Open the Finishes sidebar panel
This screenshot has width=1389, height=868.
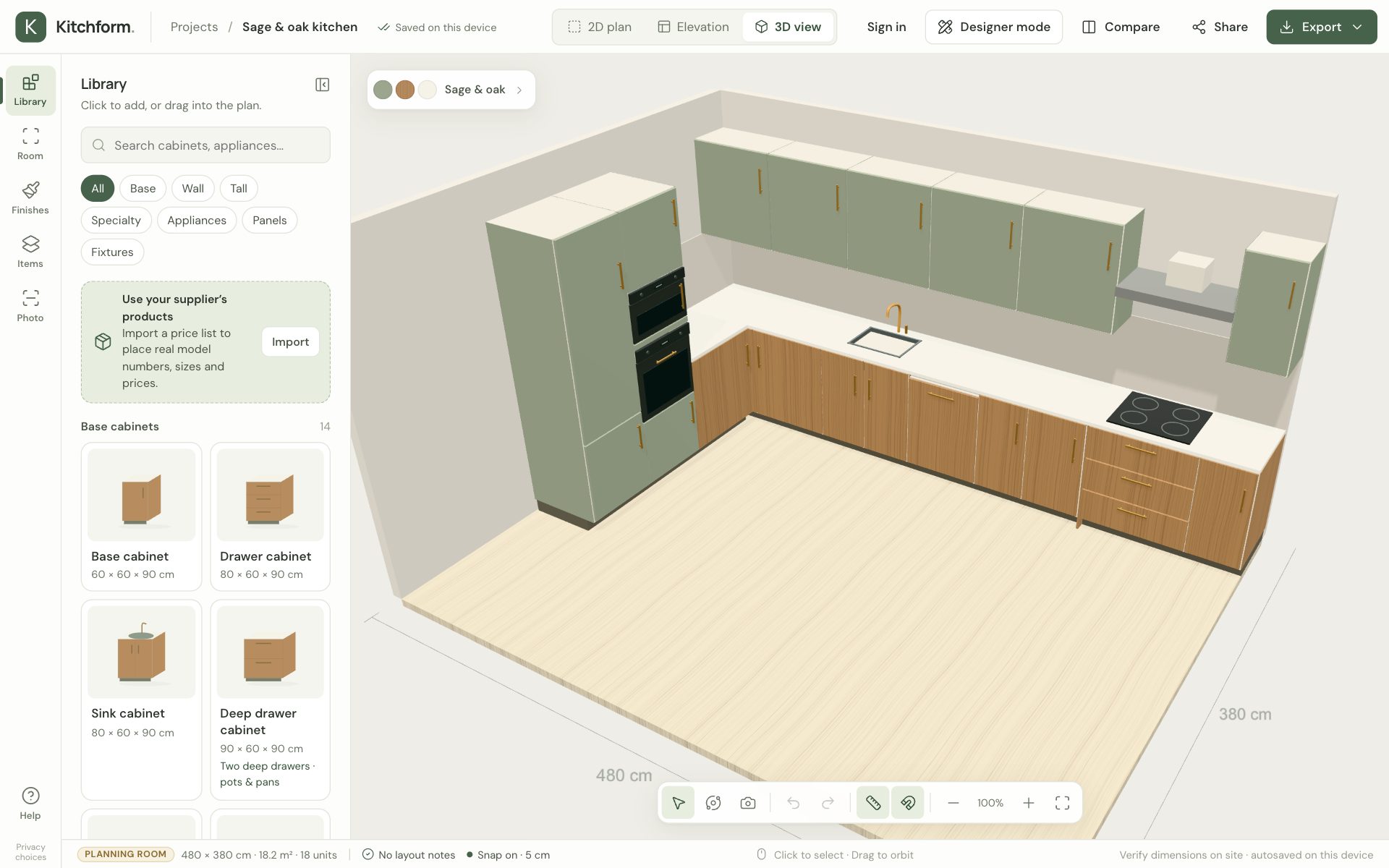[x=30, y=198]
